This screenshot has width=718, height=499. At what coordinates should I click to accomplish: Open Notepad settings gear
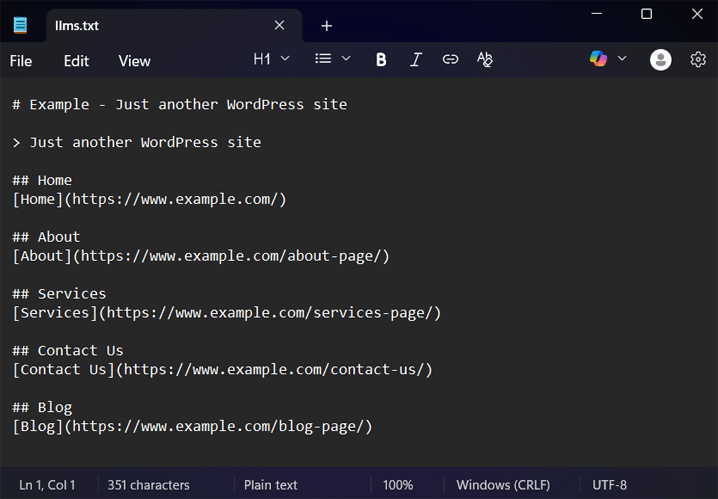pos(698,60)
